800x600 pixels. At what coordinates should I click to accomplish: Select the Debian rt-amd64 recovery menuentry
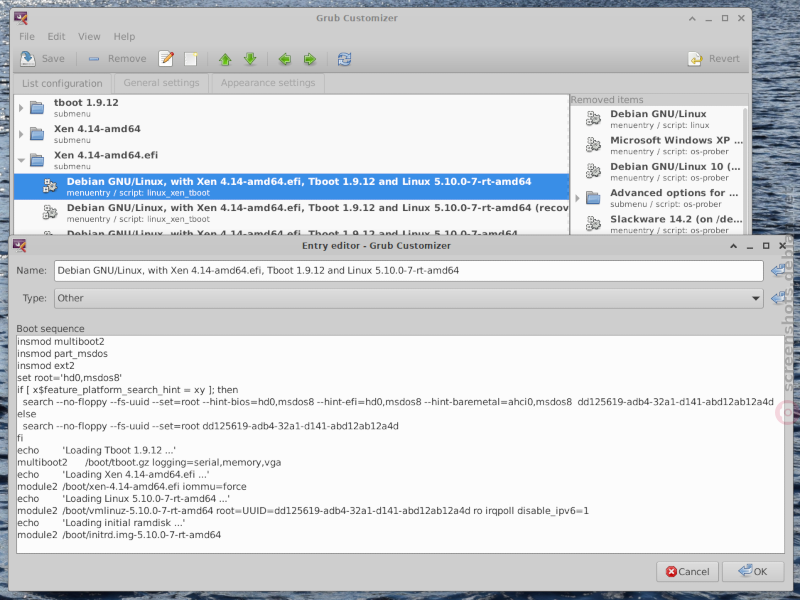point(291,213)
